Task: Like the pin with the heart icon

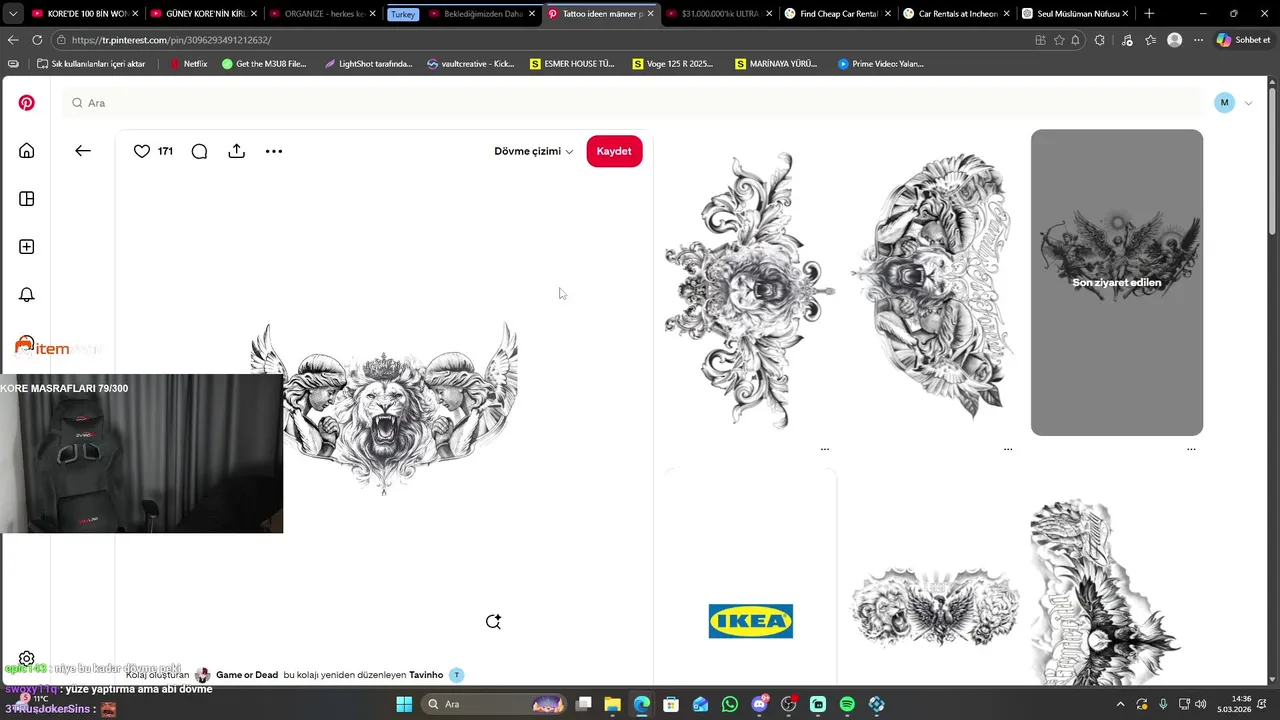Action: coord(142,151)
